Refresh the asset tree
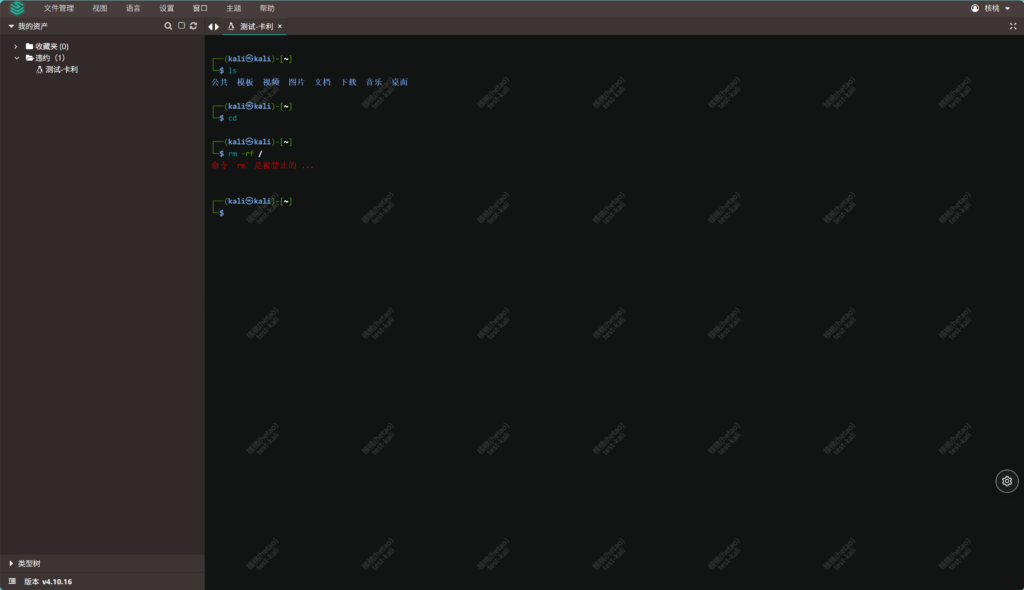 (193, 26)
